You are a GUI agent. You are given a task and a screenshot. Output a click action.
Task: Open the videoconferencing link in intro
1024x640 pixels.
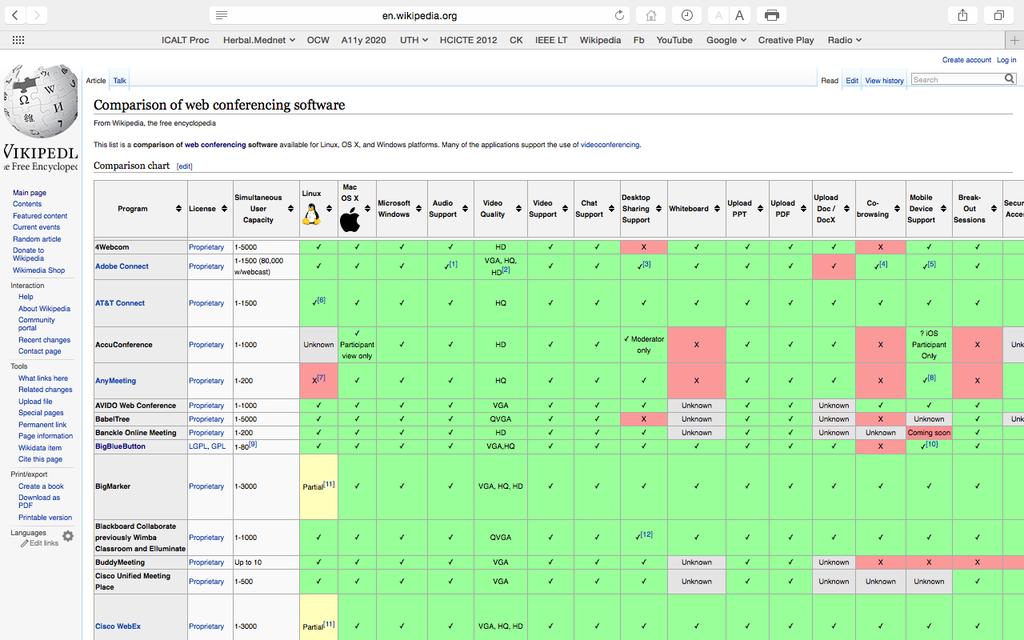pos(610,145)
